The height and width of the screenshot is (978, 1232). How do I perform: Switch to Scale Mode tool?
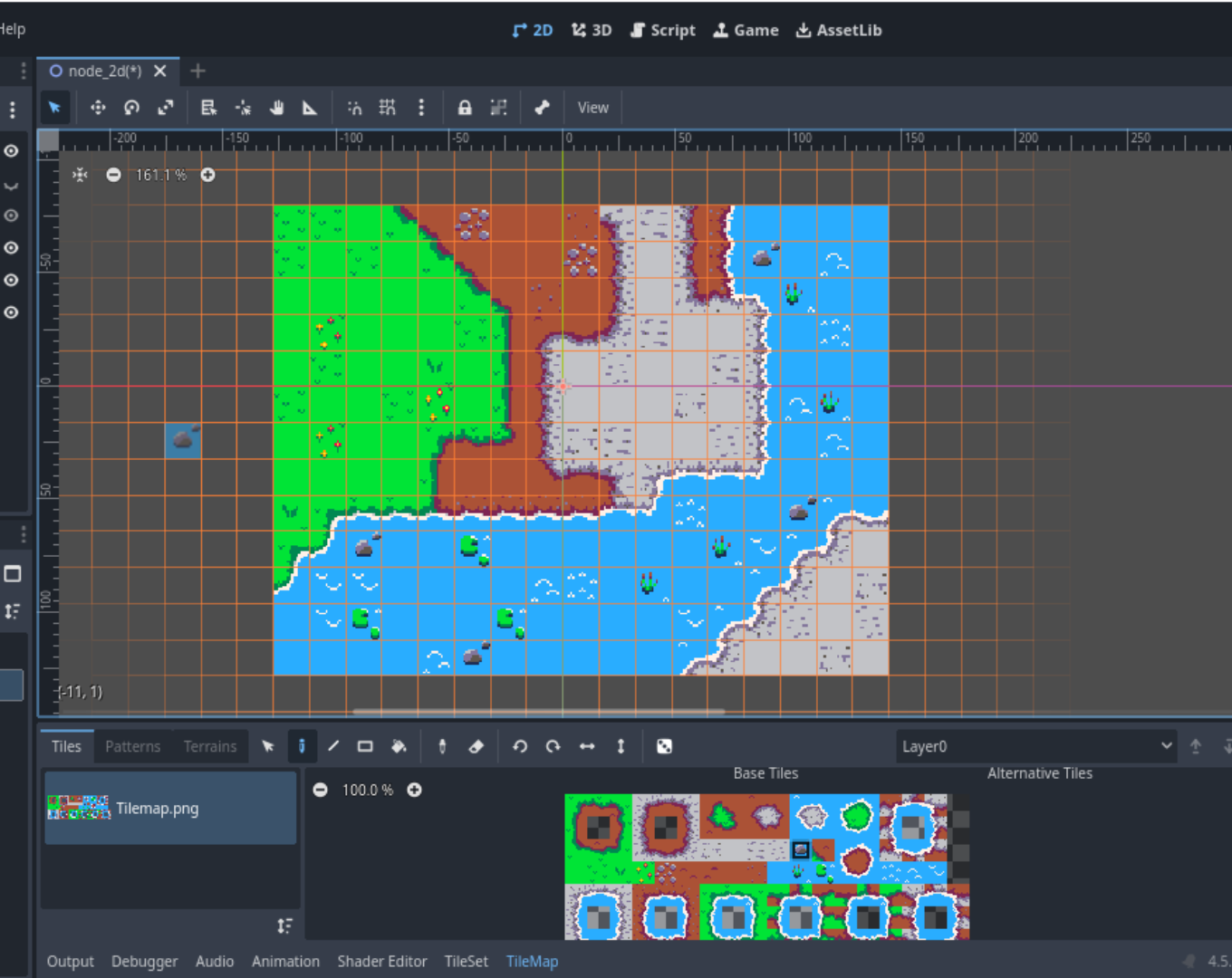(165, 108)
